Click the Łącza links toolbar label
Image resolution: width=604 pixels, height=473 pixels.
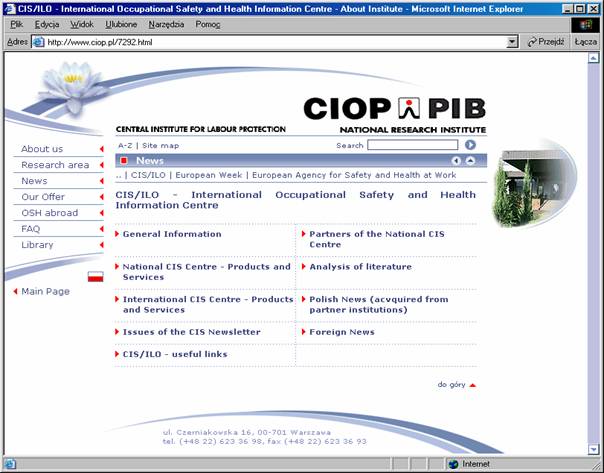[x=586, y=42]
